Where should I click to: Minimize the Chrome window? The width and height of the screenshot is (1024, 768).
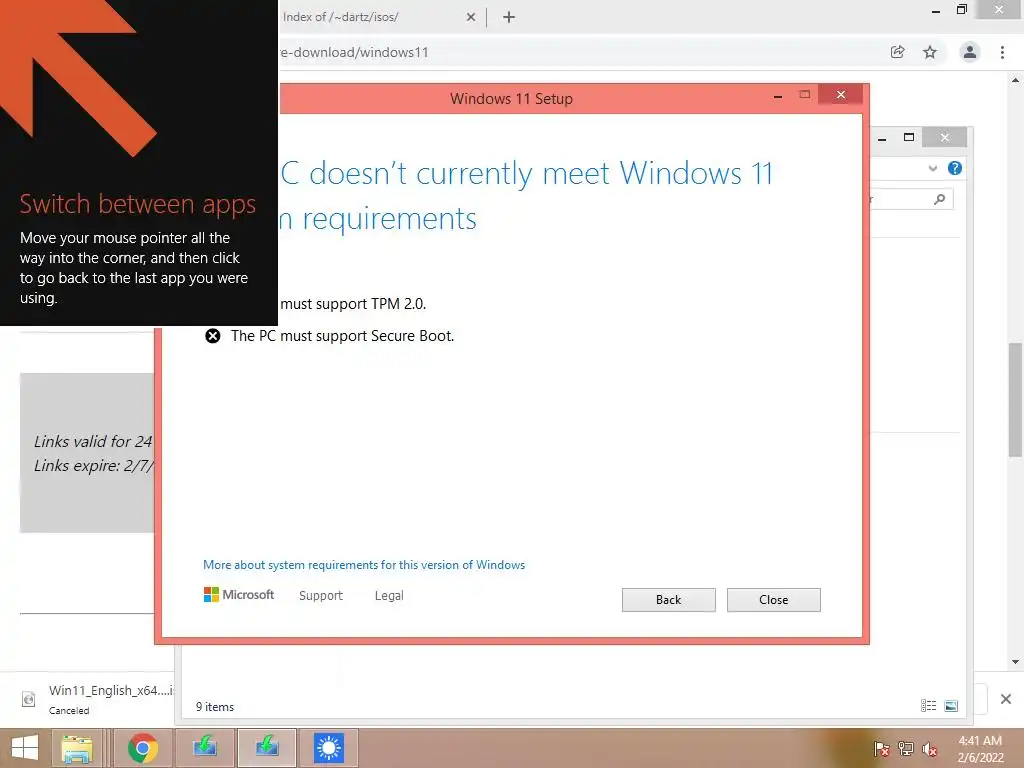point(936,11)
